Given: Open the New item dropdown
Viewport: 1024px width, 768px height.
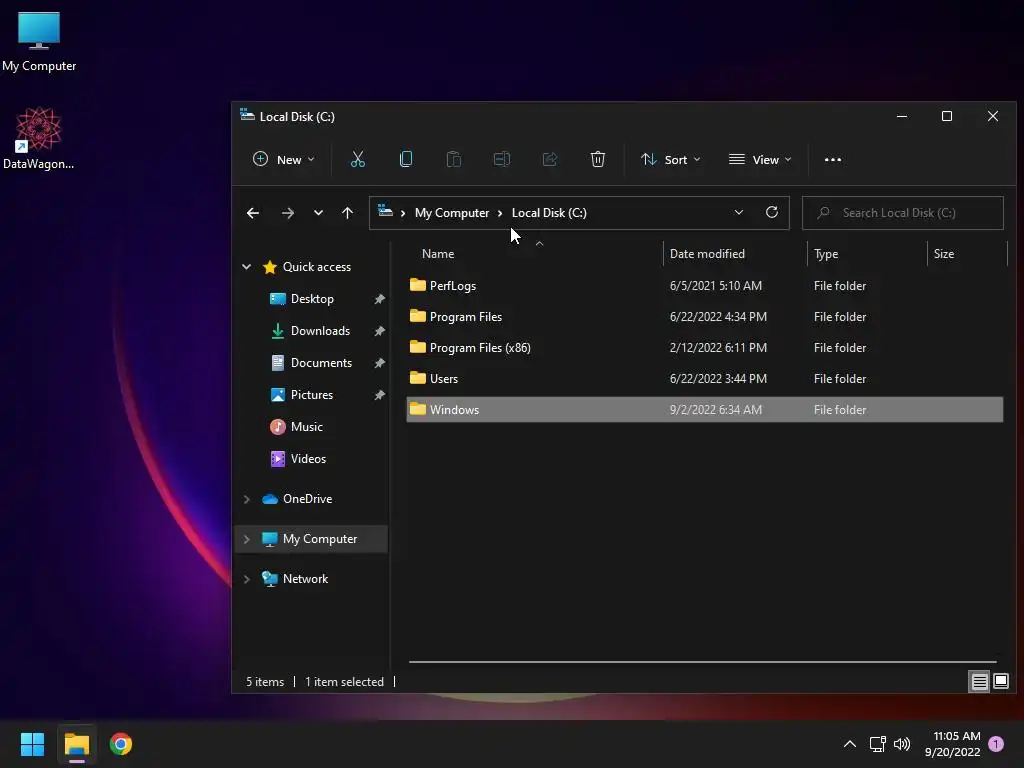Looking at the screenshot, I should pyautogui.click(x=283, y=159).
